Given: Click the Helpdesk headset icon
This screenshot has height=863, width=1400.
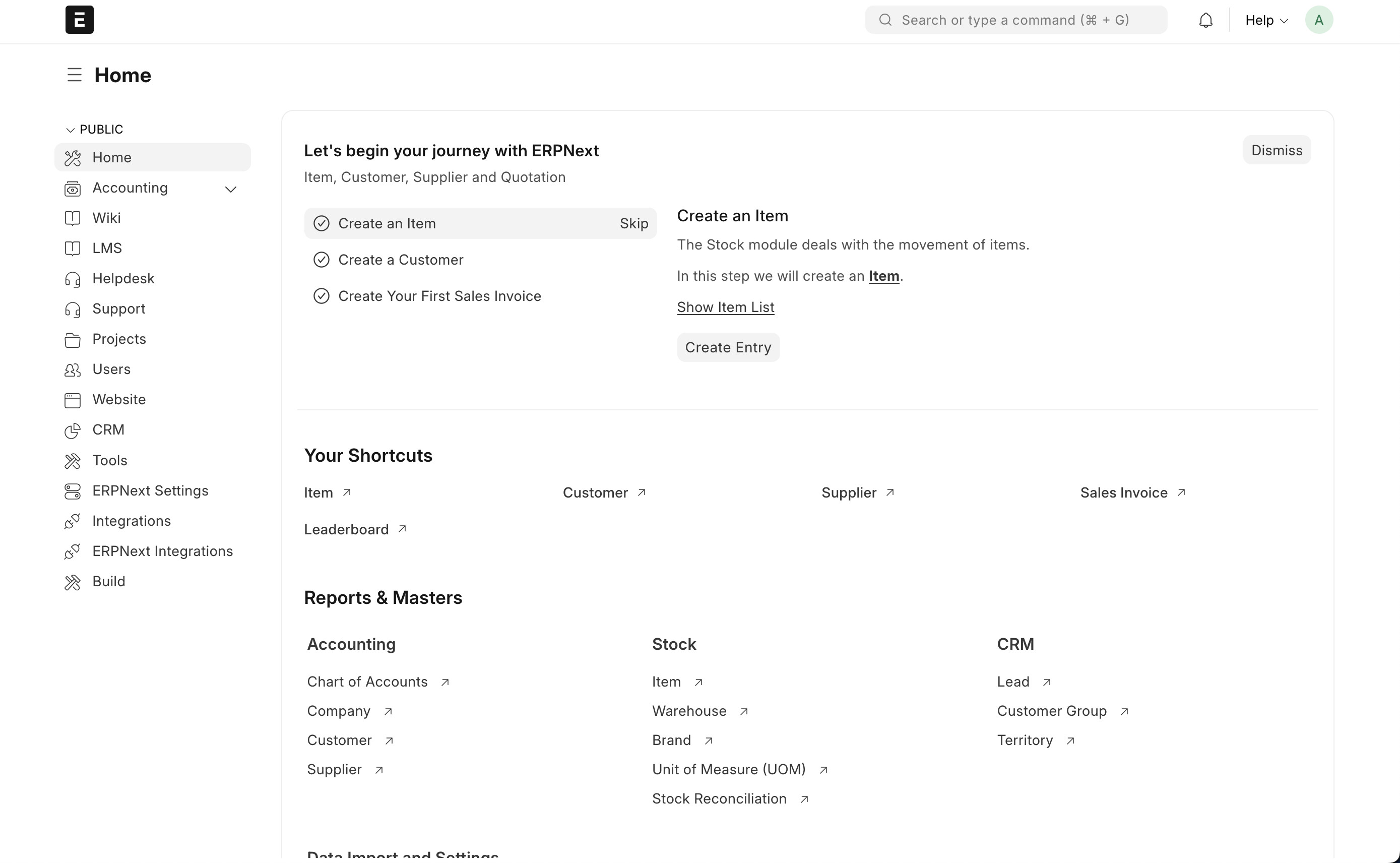Looking at the screenshot, I should 73,279.
